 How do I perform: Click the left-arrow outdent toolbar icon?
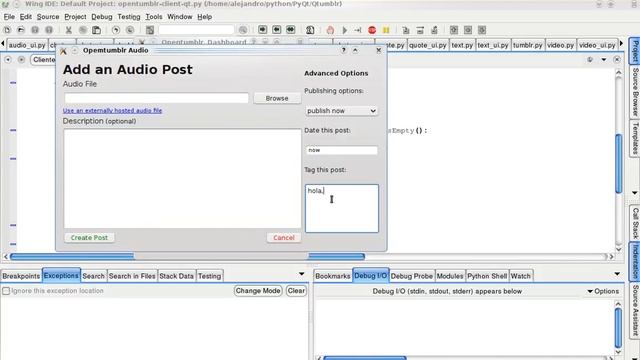[276, 30]
